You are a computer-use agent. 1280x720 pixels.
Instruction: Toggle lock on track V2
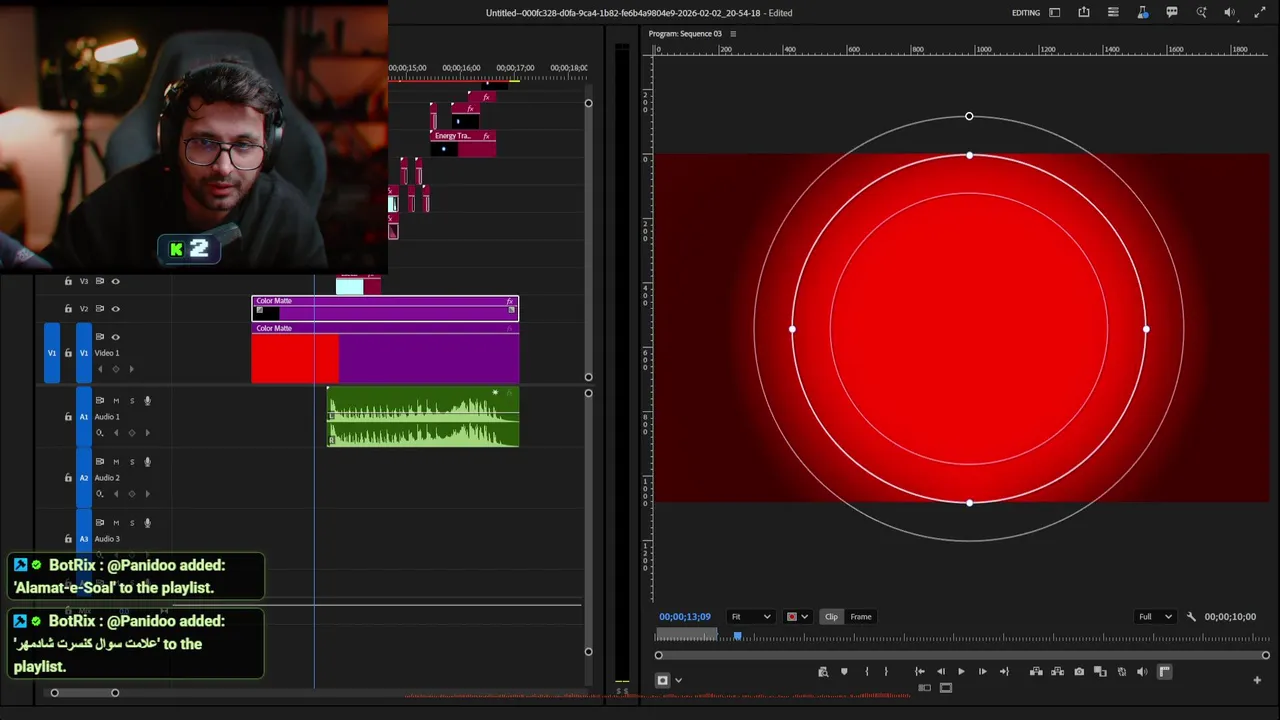point(68,309)
